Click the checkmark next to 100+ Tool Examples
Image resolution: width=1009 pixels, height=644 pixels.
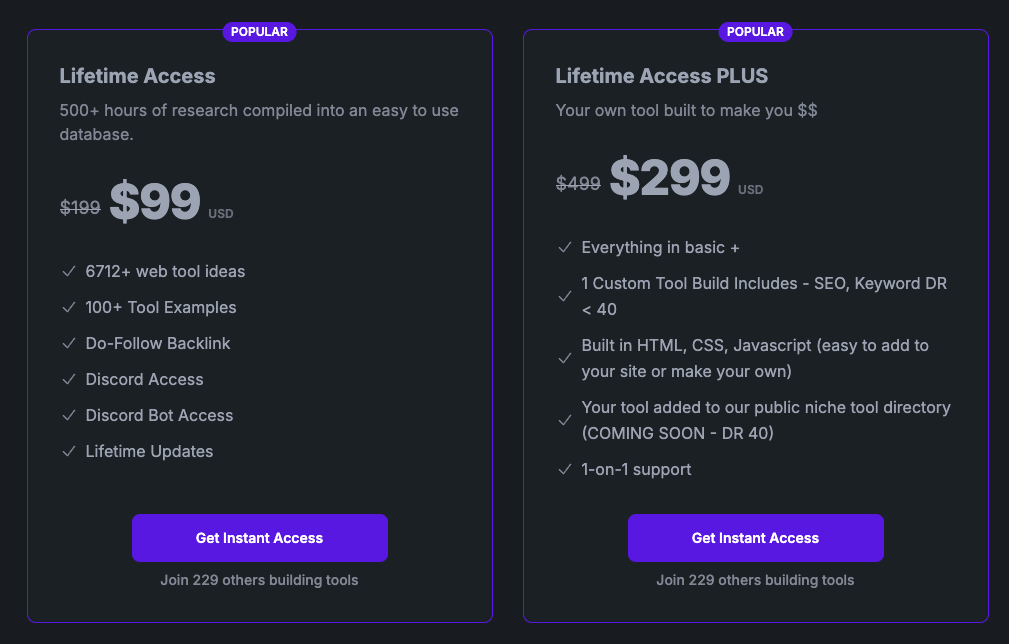click(x=69, y=307)
